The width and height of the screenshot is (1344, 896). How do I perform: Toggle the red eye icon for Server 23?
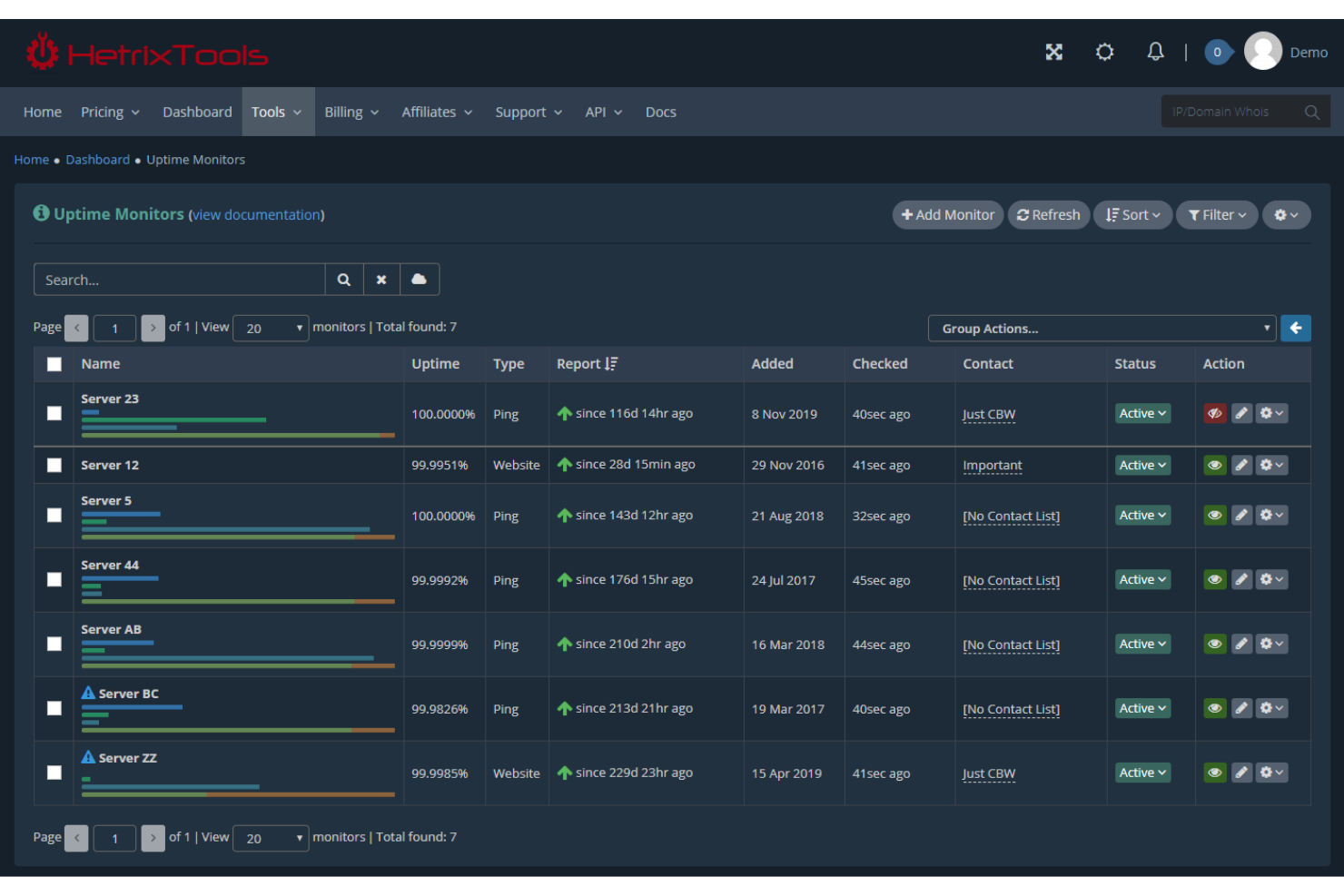point(1215,413)
